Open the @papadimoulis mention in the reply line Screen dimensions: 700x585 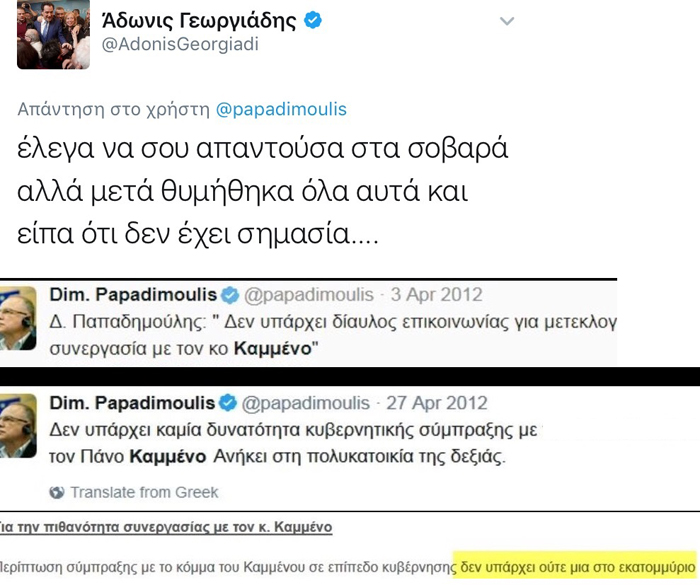click(281, 109)
